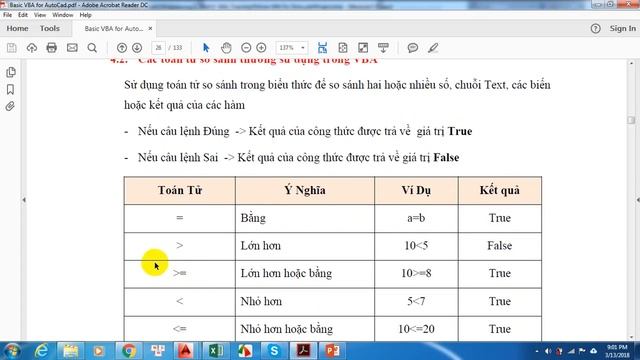Select the highlight pen tool
Image resolution: width=640 pixels, height=360 pixels.
(433, 48)
